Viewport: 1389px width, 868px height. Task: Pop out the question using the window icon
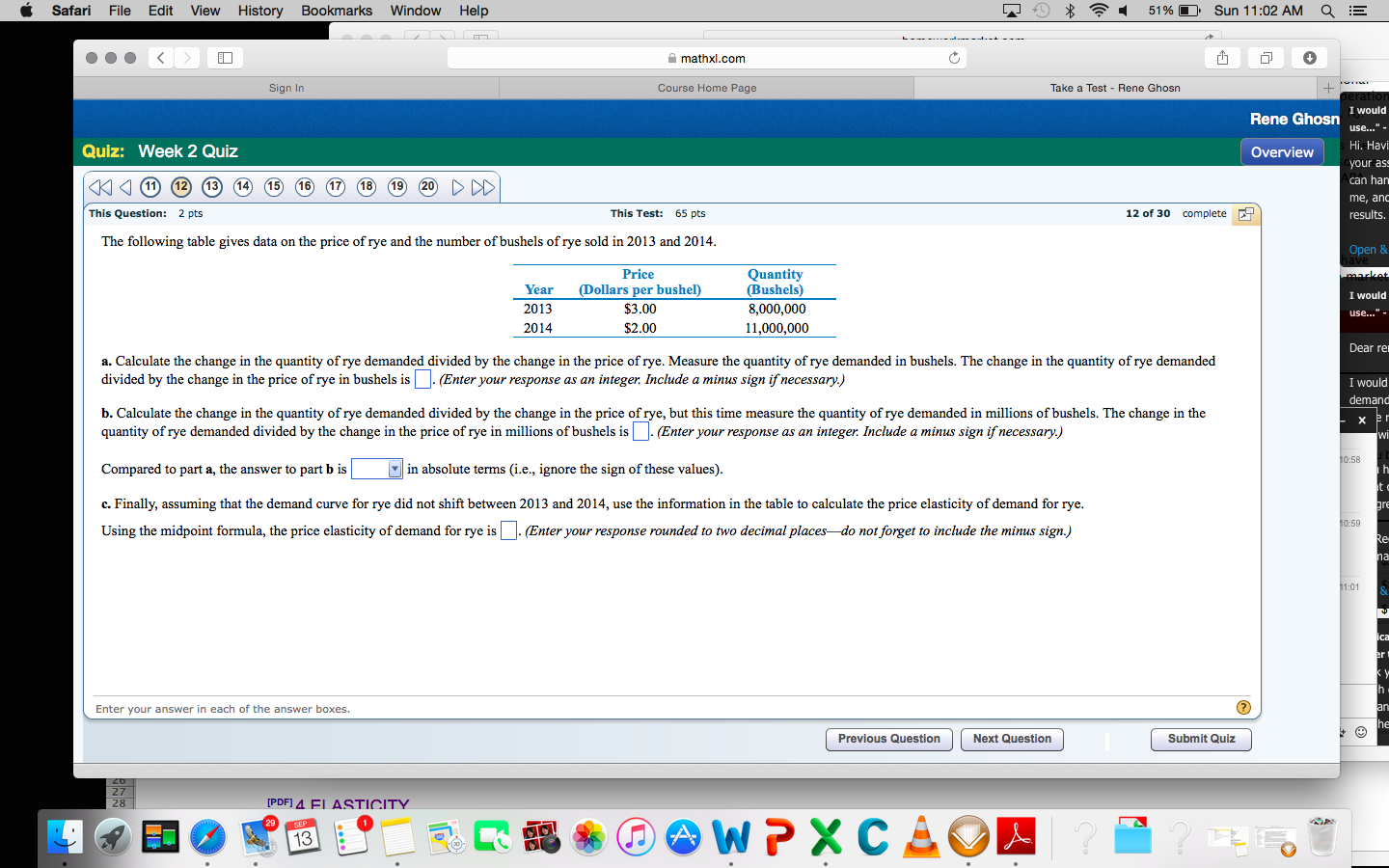click(x=1246, y=214)
